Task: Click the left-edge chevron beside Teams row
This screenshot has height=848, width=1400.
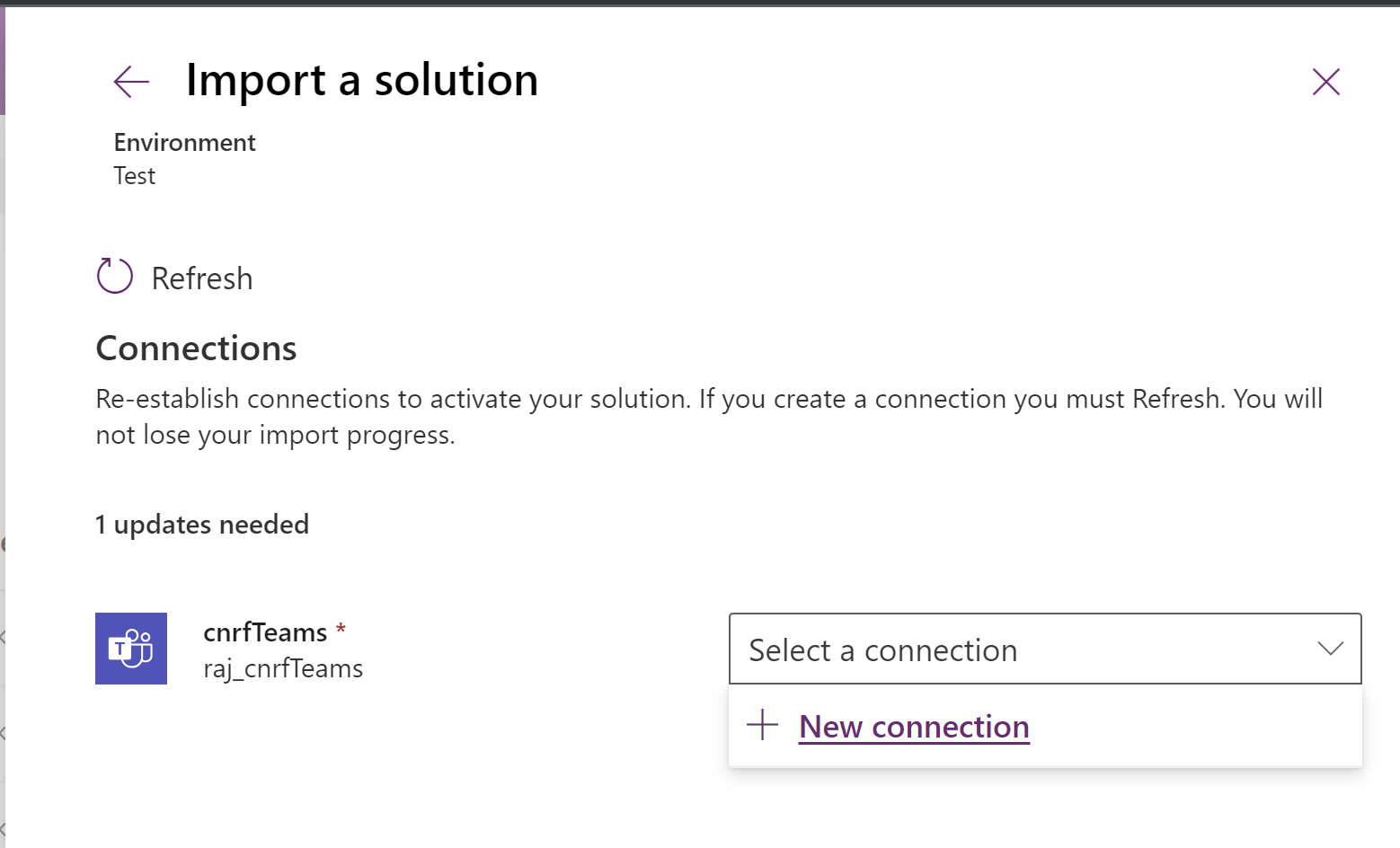Action: pos(4,638)
